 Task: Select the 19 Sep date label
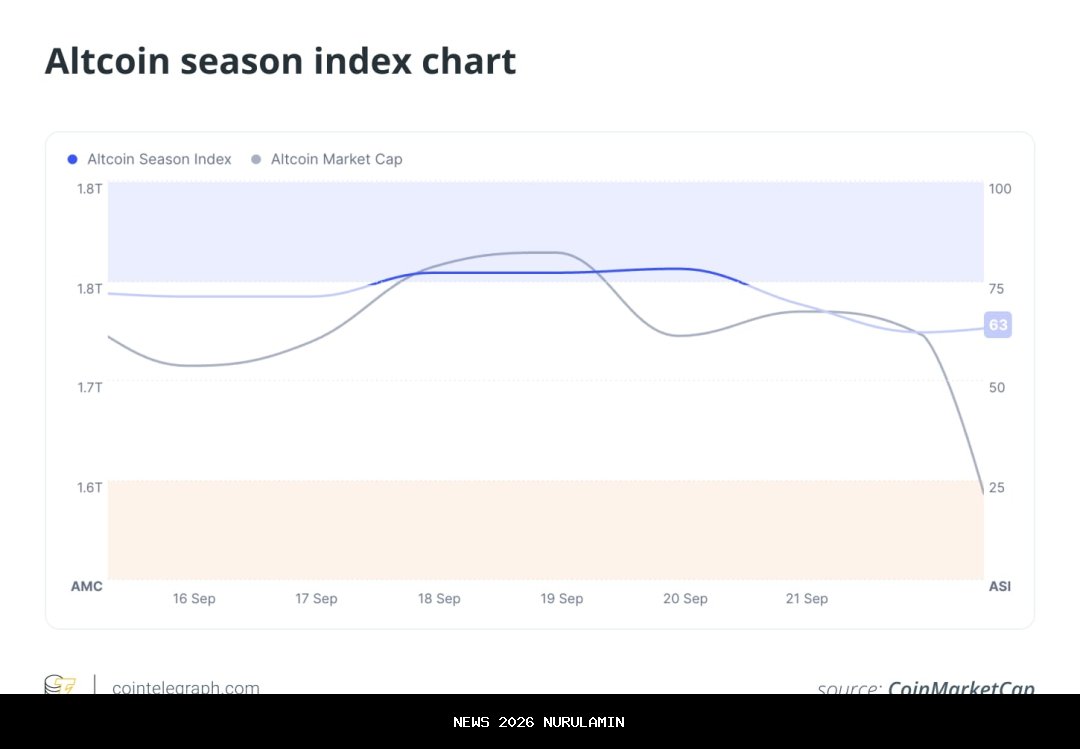pyautogui.click(x=562, y=599)
